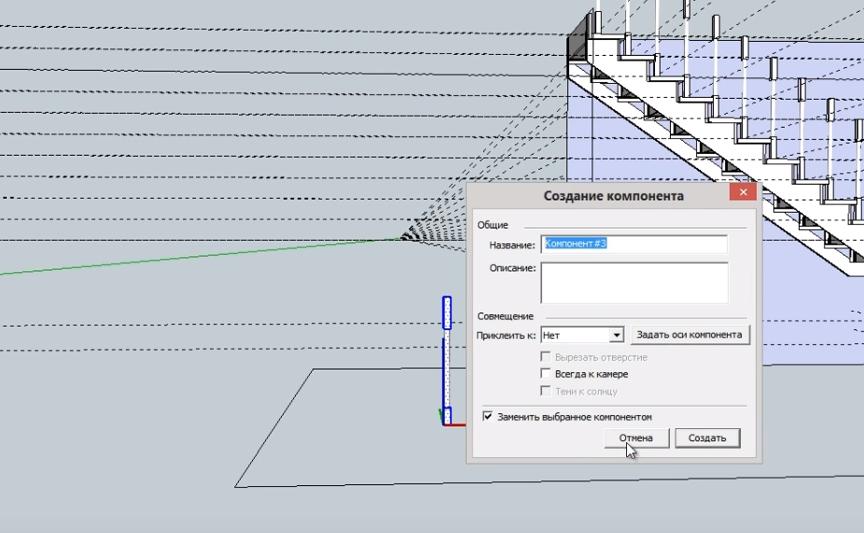
Task: Click the greyed Вырезать отверстие checkbox
Action: (545, 357)
